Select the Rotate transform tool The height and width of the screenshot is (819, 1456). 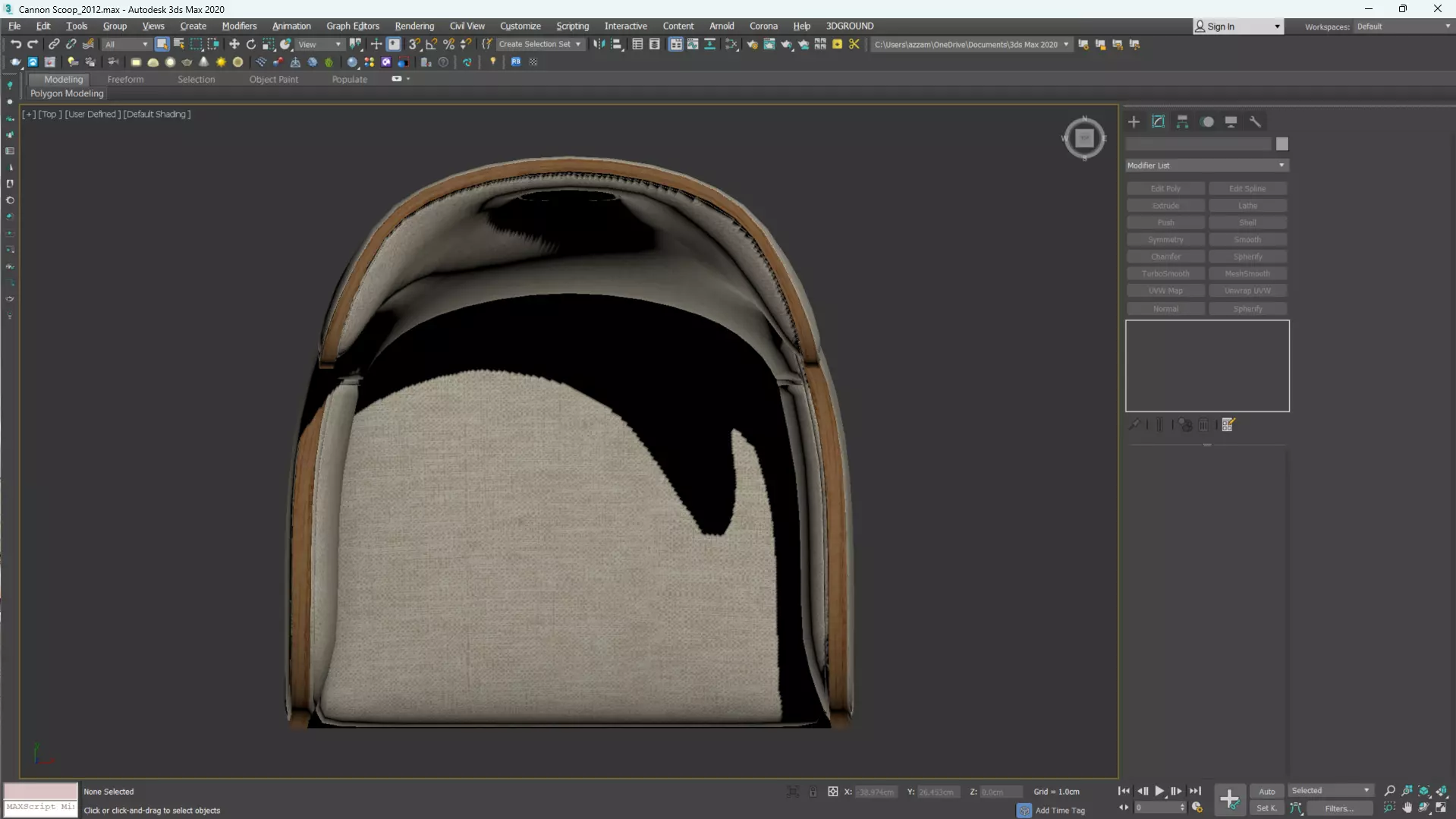251,44
